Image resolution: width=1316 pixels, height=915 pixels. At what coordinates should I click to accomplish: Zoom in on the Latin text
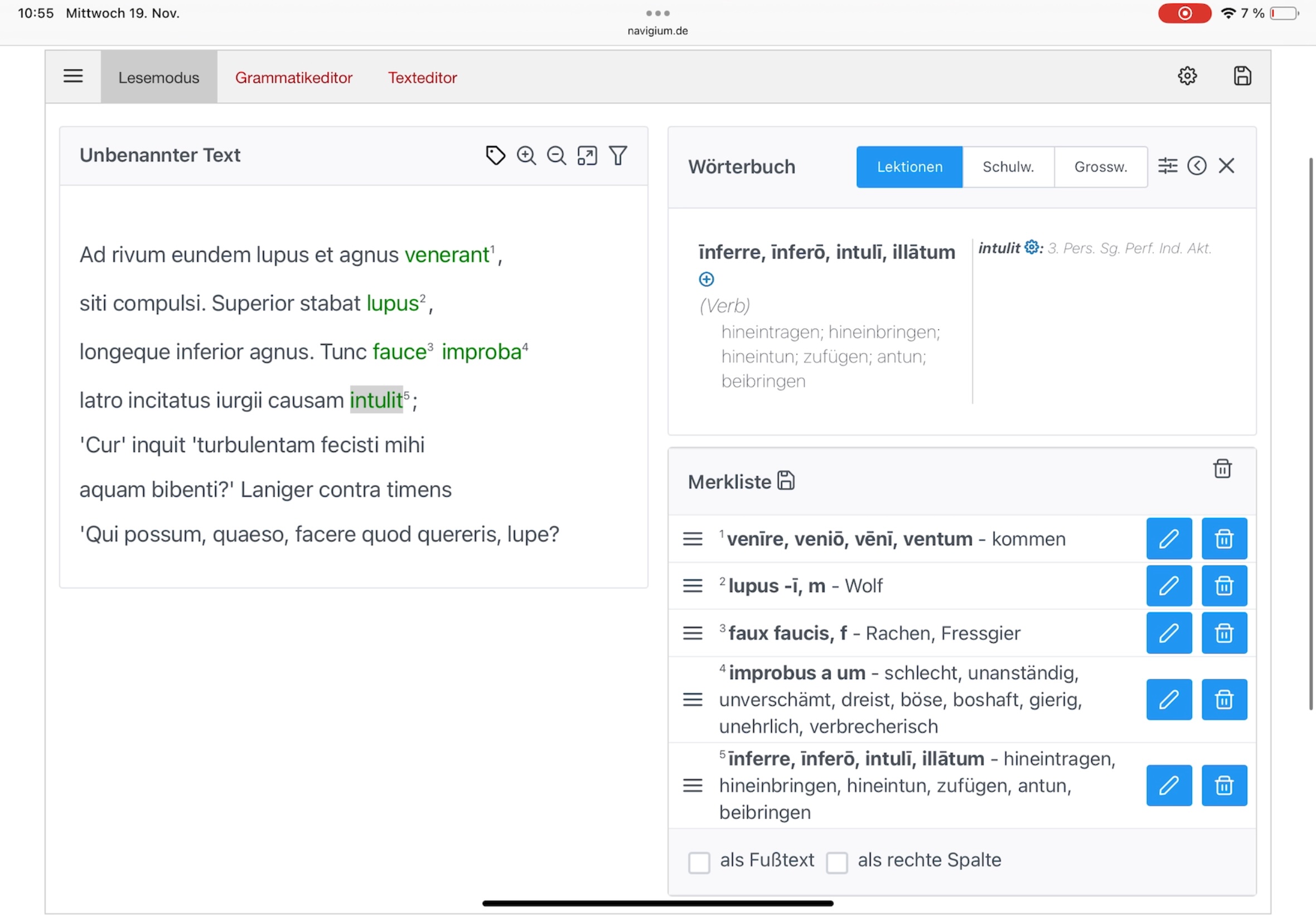point(525,155)
